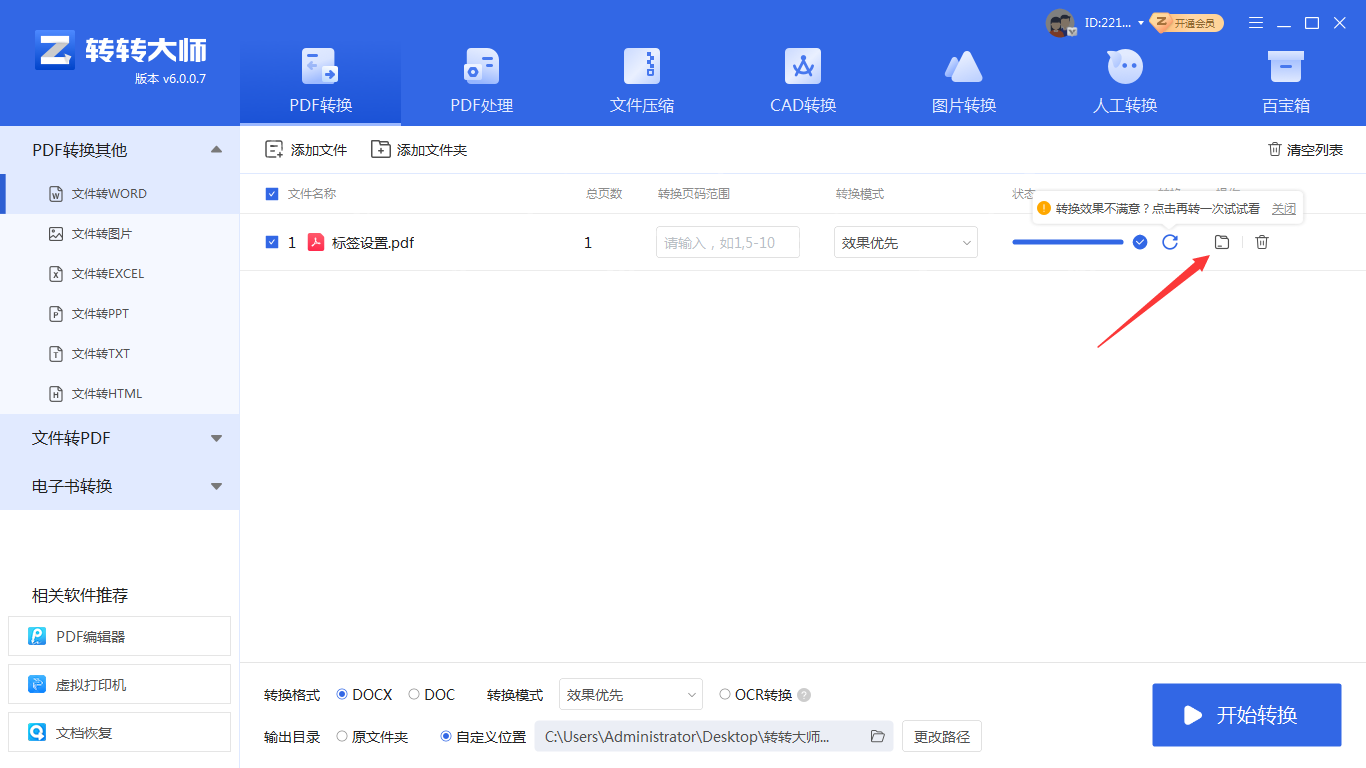Dismiss the tip by clicking 关闭
This screenshot has width=1366, height=768.
tap(1283, 208)
